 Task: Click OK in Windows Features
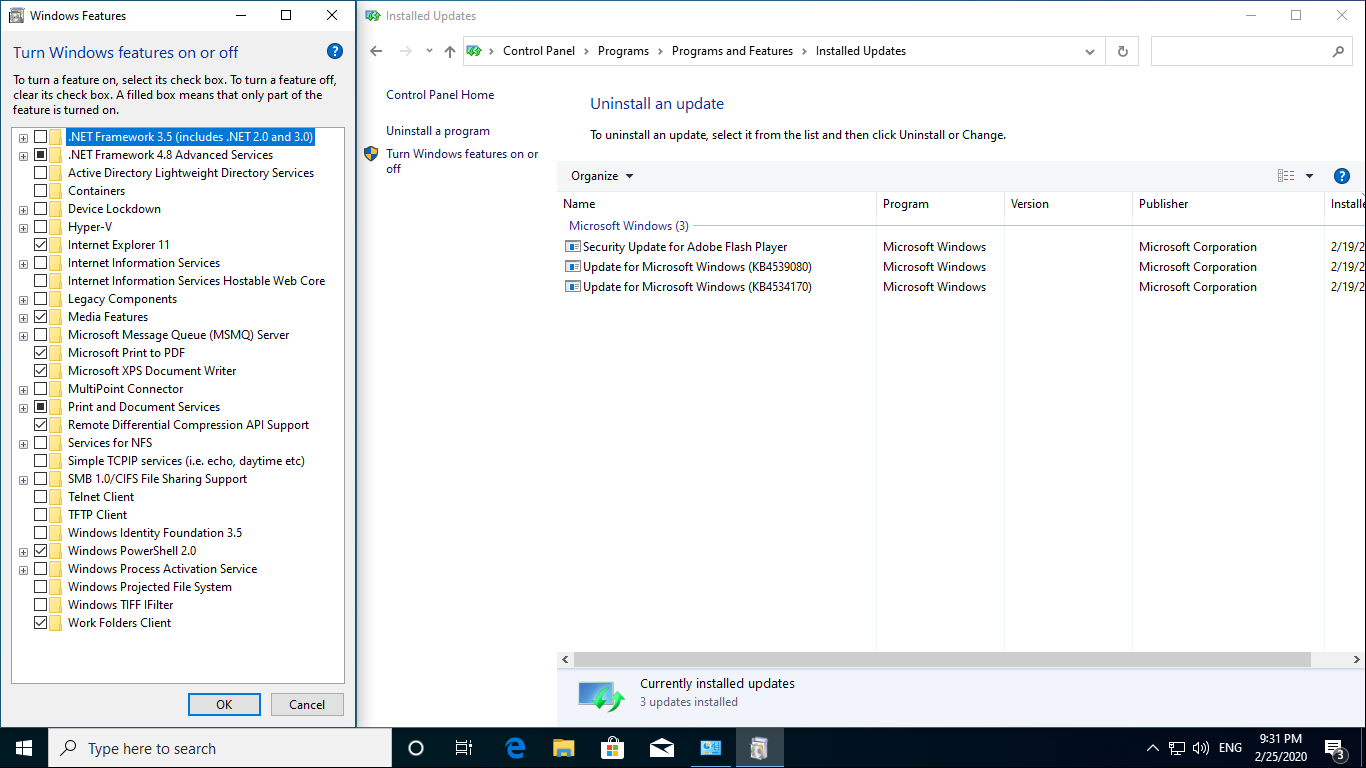(224, 704)
